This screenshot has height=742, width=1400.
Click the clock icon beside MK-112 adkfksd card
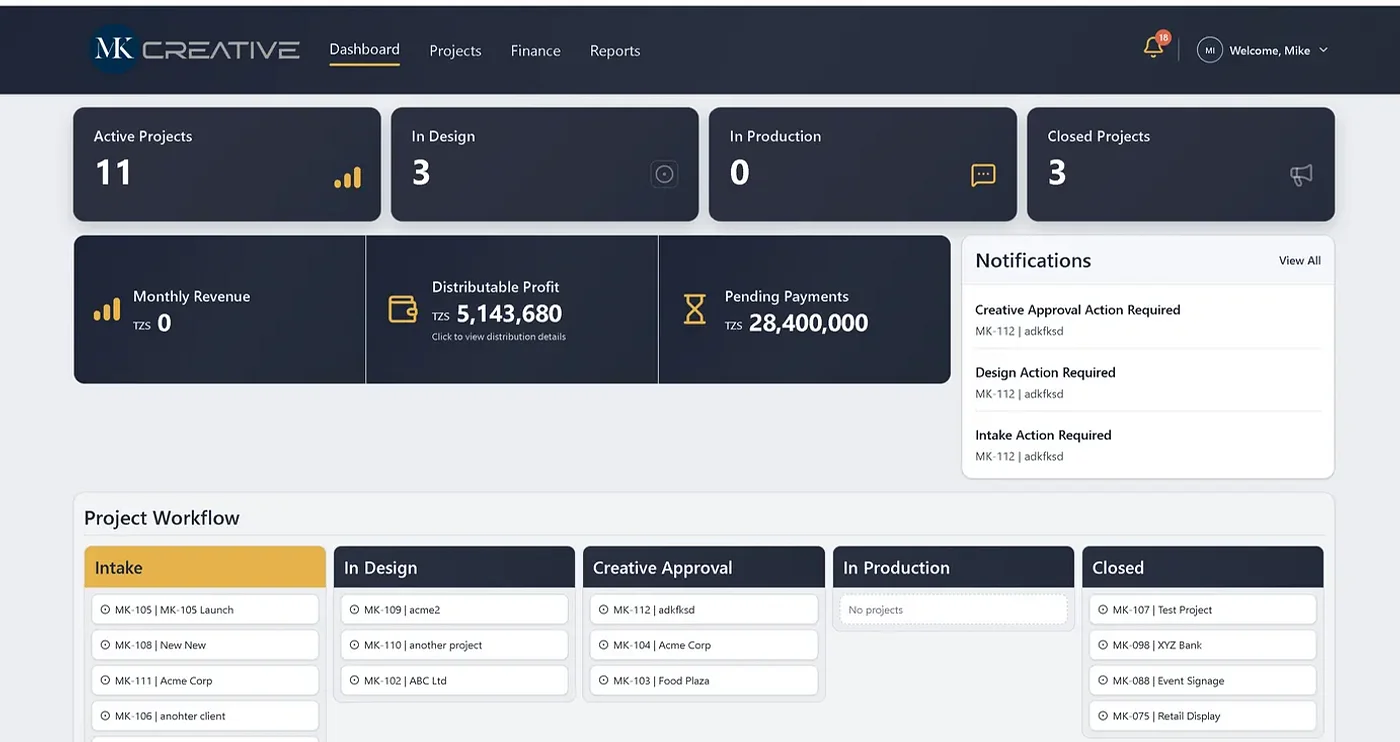tap(603, 609)
